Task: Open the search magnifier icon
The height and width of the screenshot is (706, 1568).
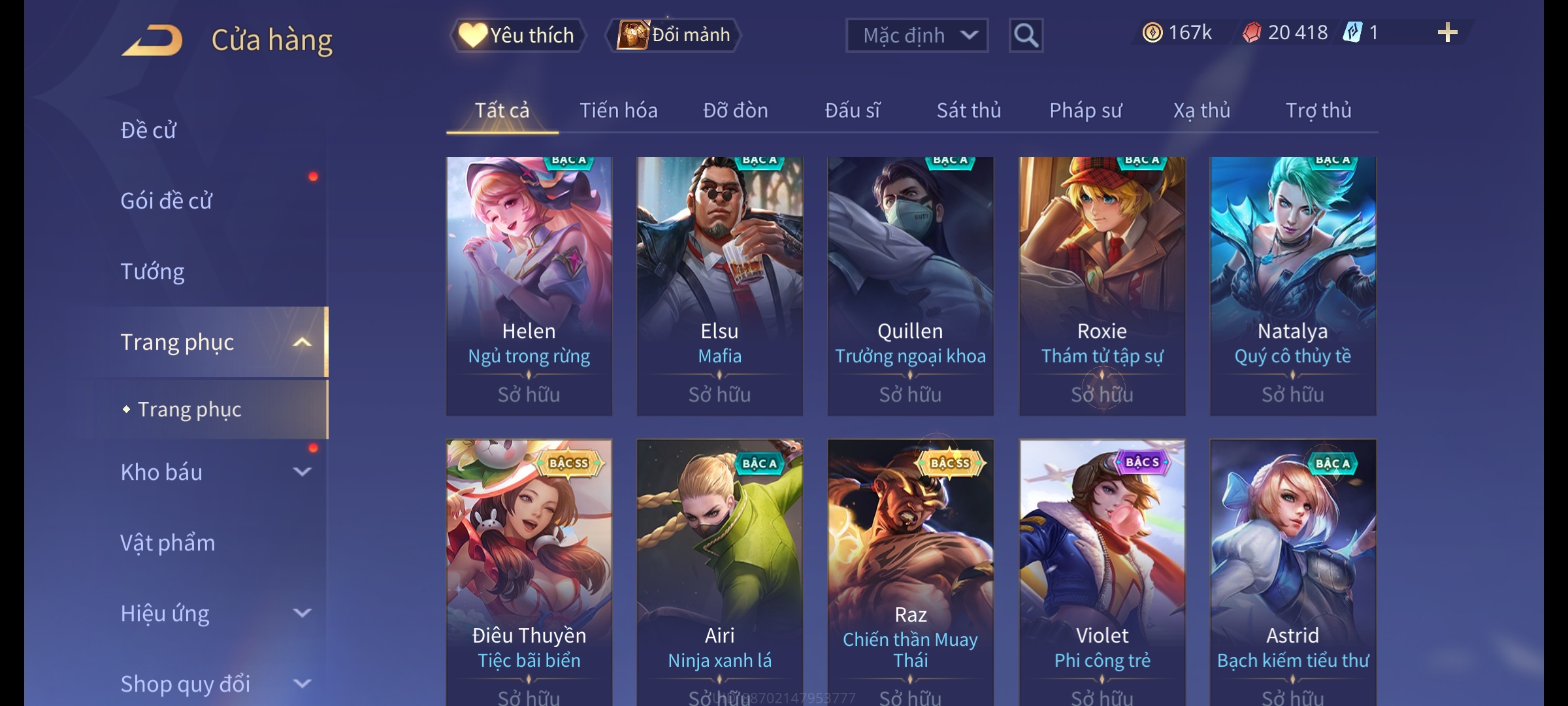Action: [x=1026, y=35]
